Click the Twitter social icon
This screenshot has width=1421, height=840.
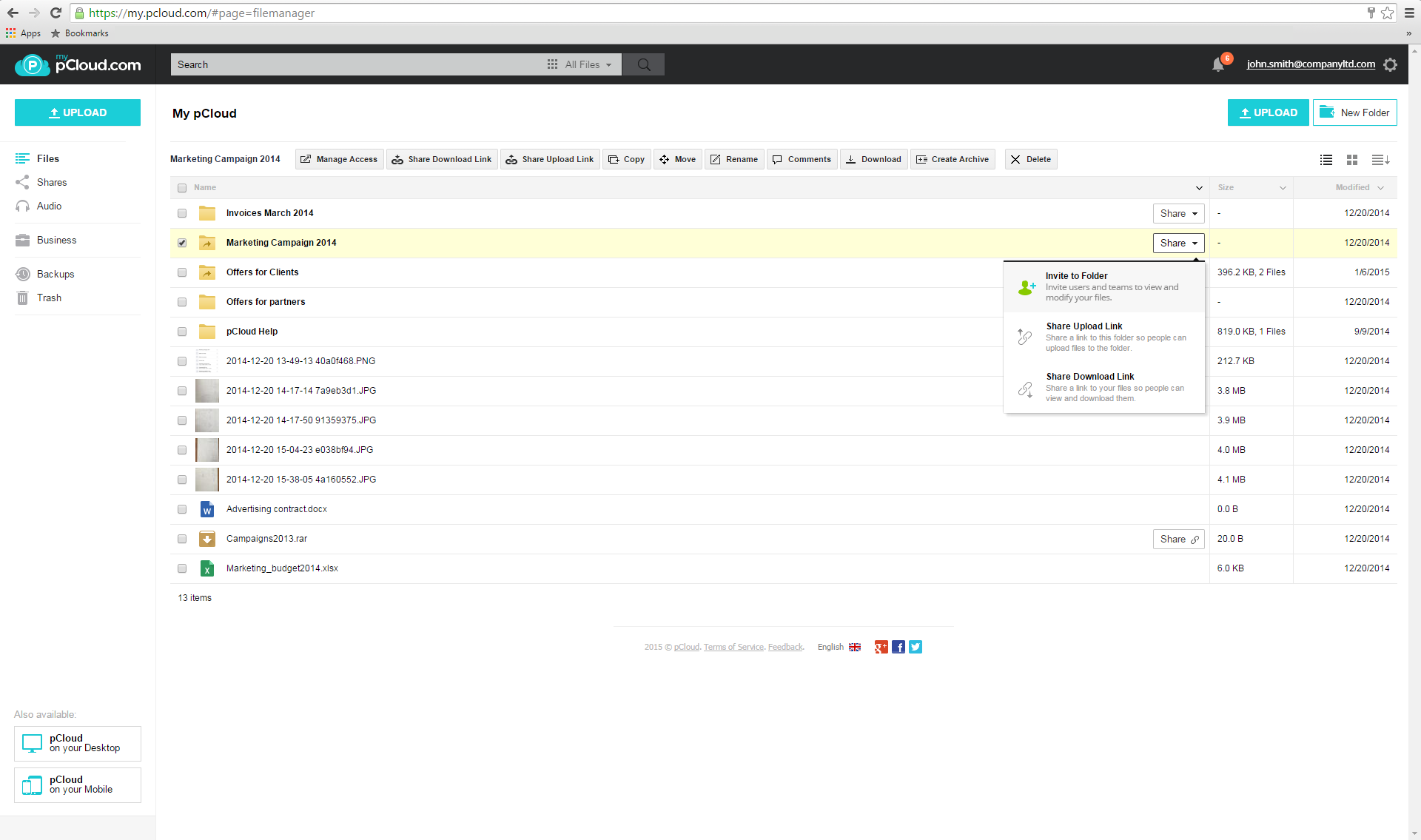916,647
